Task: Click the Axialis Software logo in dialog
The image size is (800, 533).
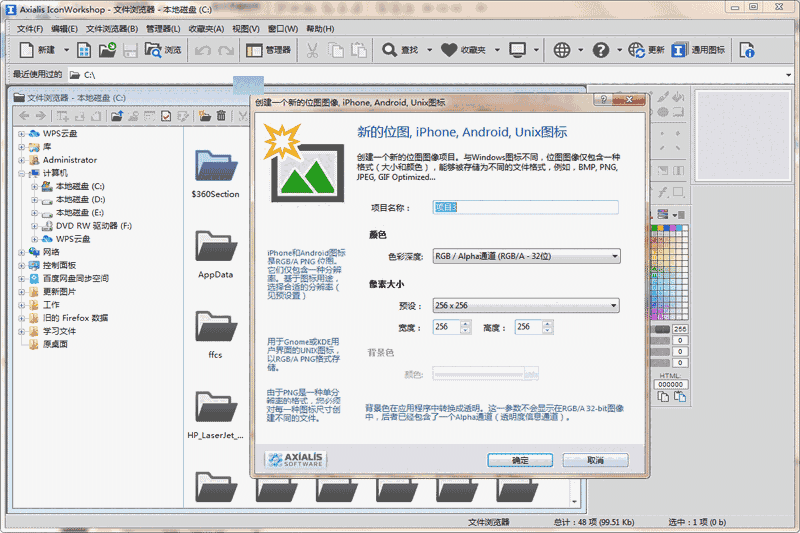Action: coord(296,459)
